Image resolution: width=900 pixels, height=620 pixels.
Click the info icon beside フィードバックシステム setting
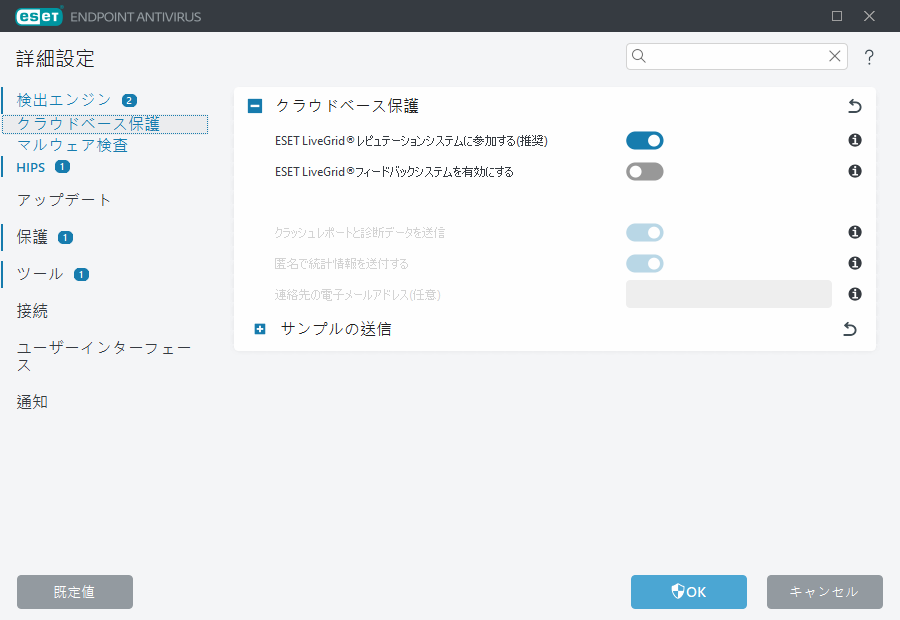854,171
